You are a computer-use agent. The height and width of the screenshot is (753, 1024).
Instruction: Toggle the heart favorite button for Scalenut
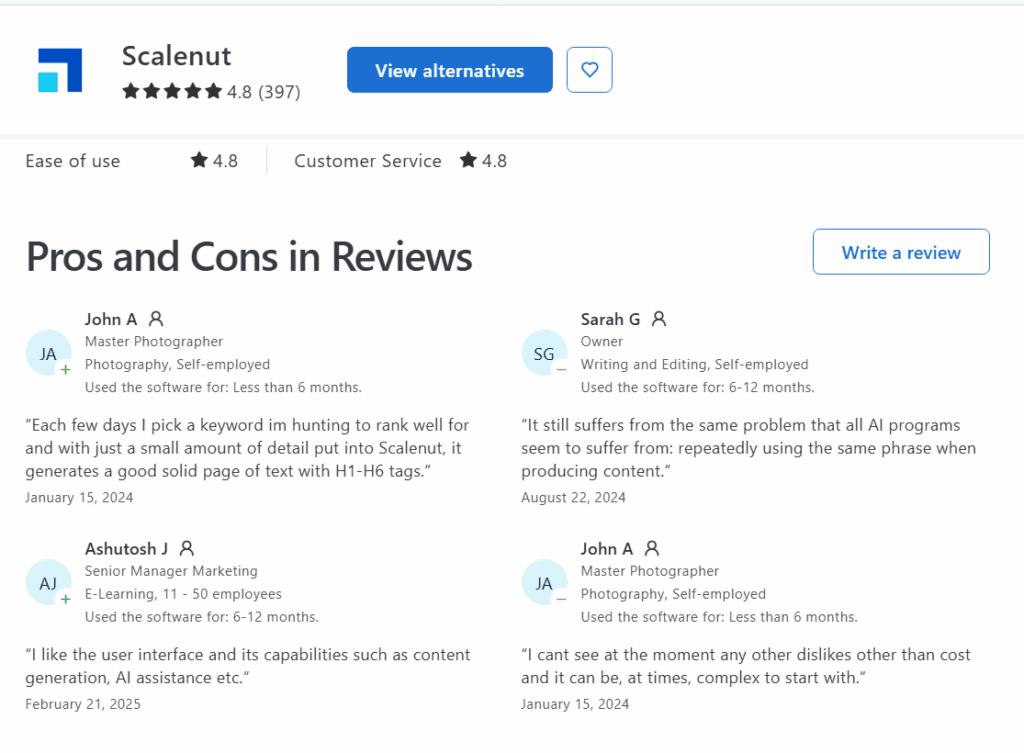click(x=589, y=69)
